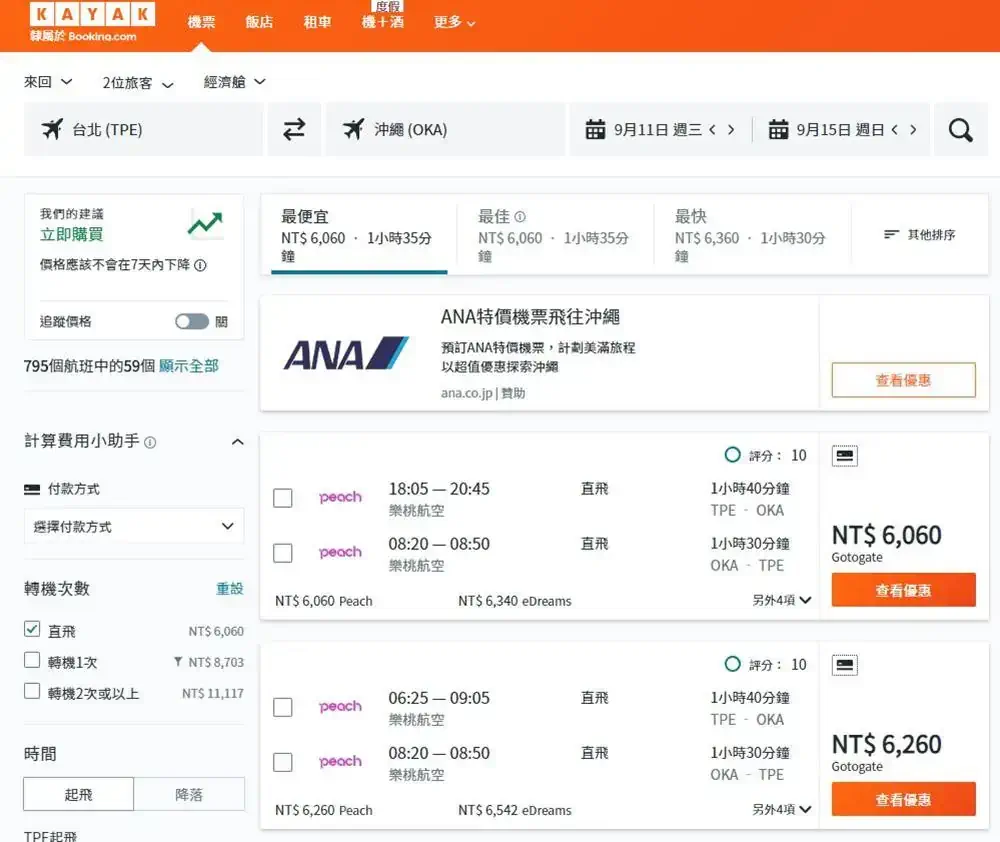Edit the 台北 (TPE) origin field

tap(143, 129)
